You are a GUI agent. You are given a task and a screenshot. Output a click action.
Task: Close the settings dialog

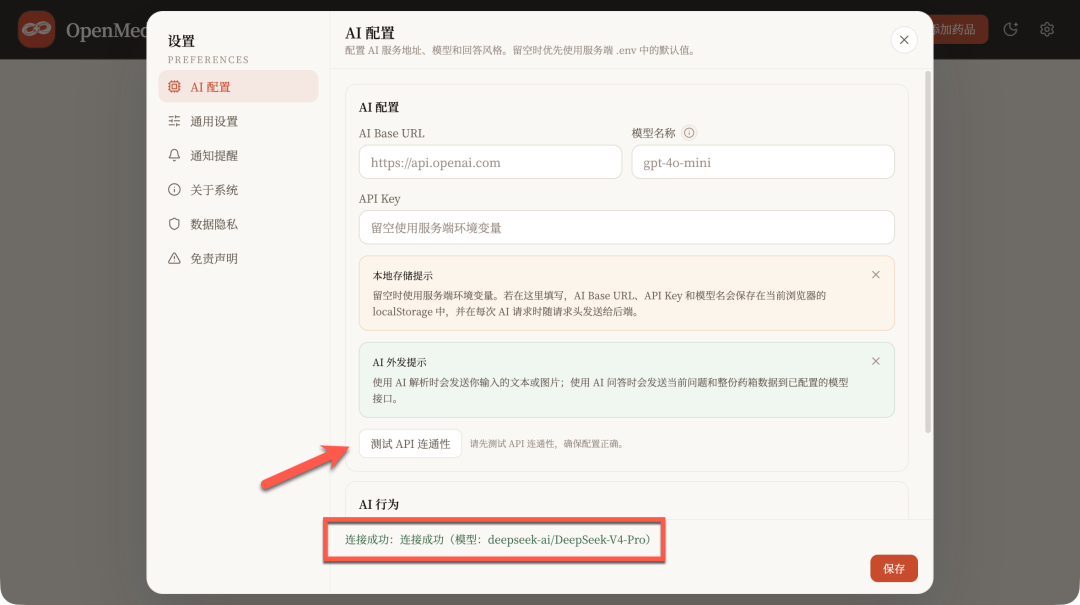click(904, 40)
